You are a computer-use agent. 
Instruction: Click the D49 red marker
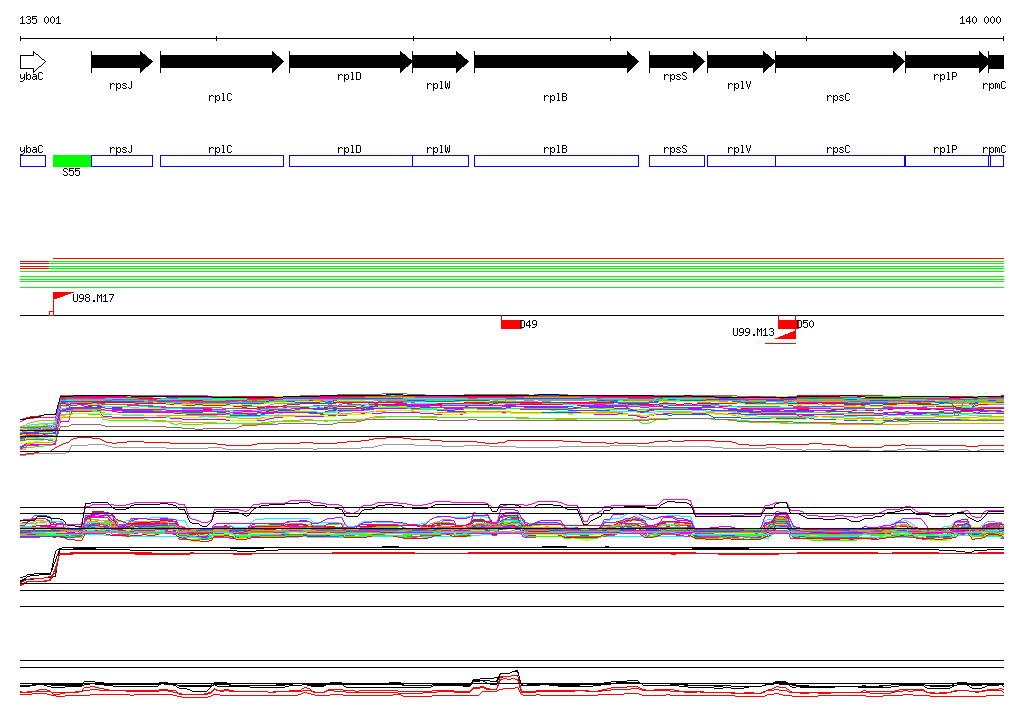[x=511, y=323]
